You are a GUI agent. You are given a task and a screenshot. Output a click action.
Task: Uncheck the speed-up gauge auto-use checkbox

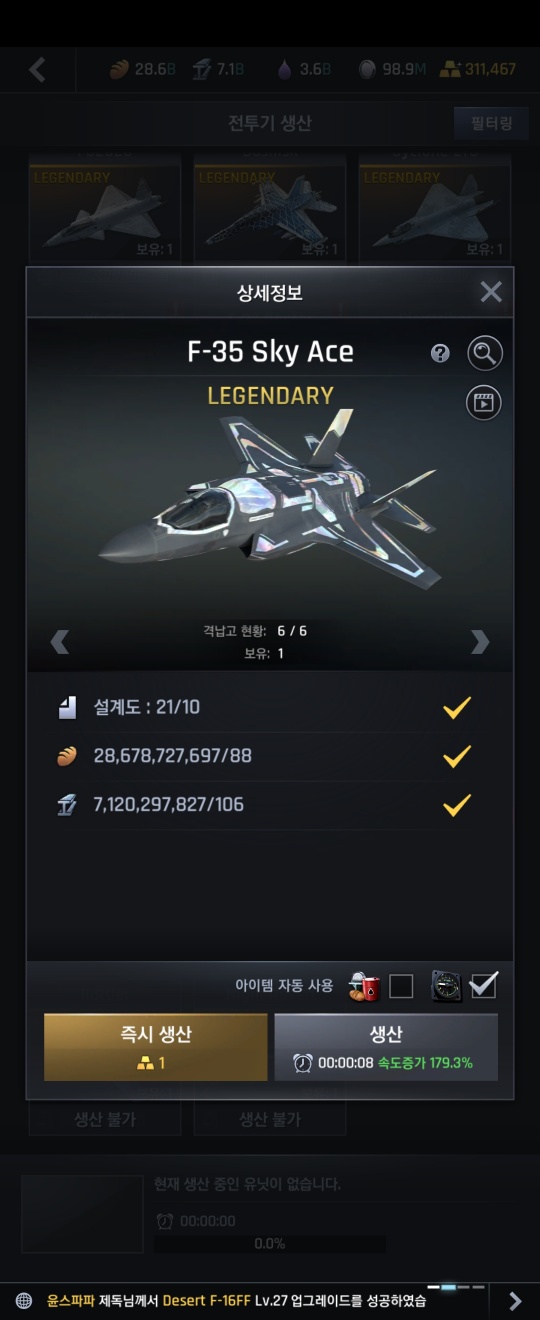(484, 986)
